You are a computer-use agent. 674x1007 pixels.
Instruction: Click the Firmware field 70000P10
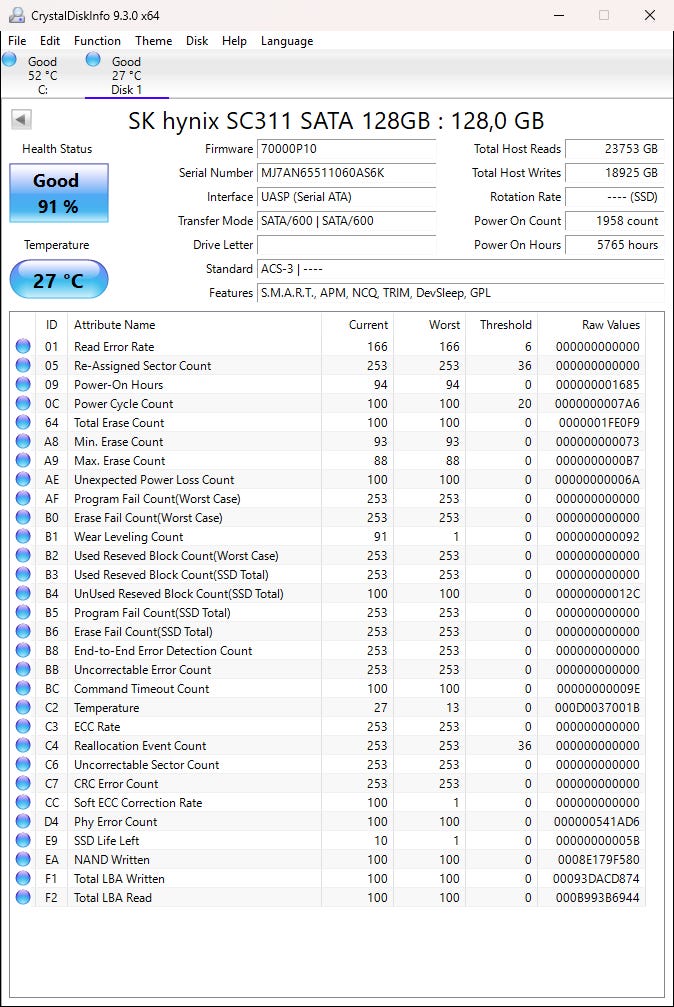(346, 149)
